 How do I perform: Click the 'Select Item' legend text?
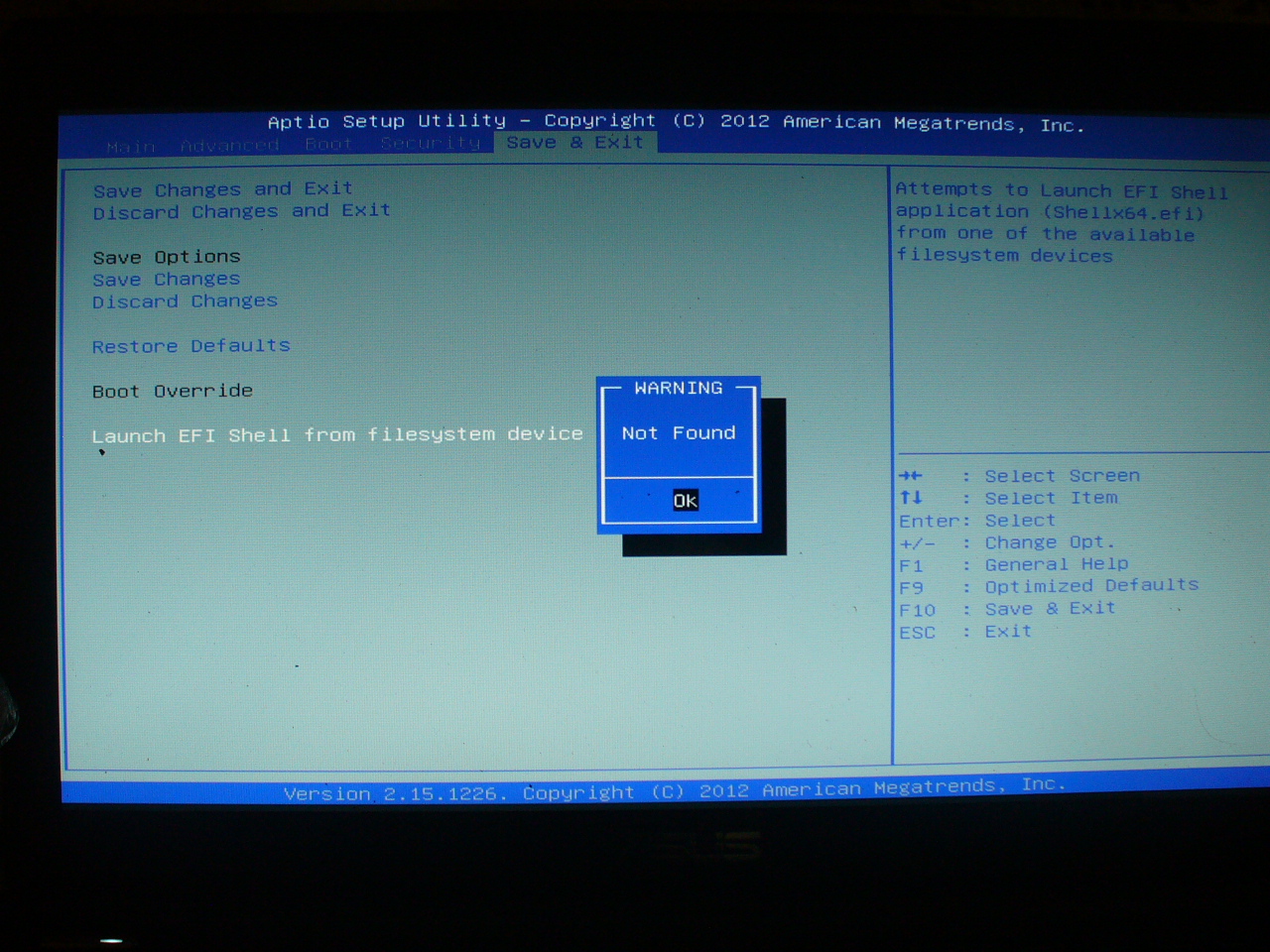point(1052,498)
